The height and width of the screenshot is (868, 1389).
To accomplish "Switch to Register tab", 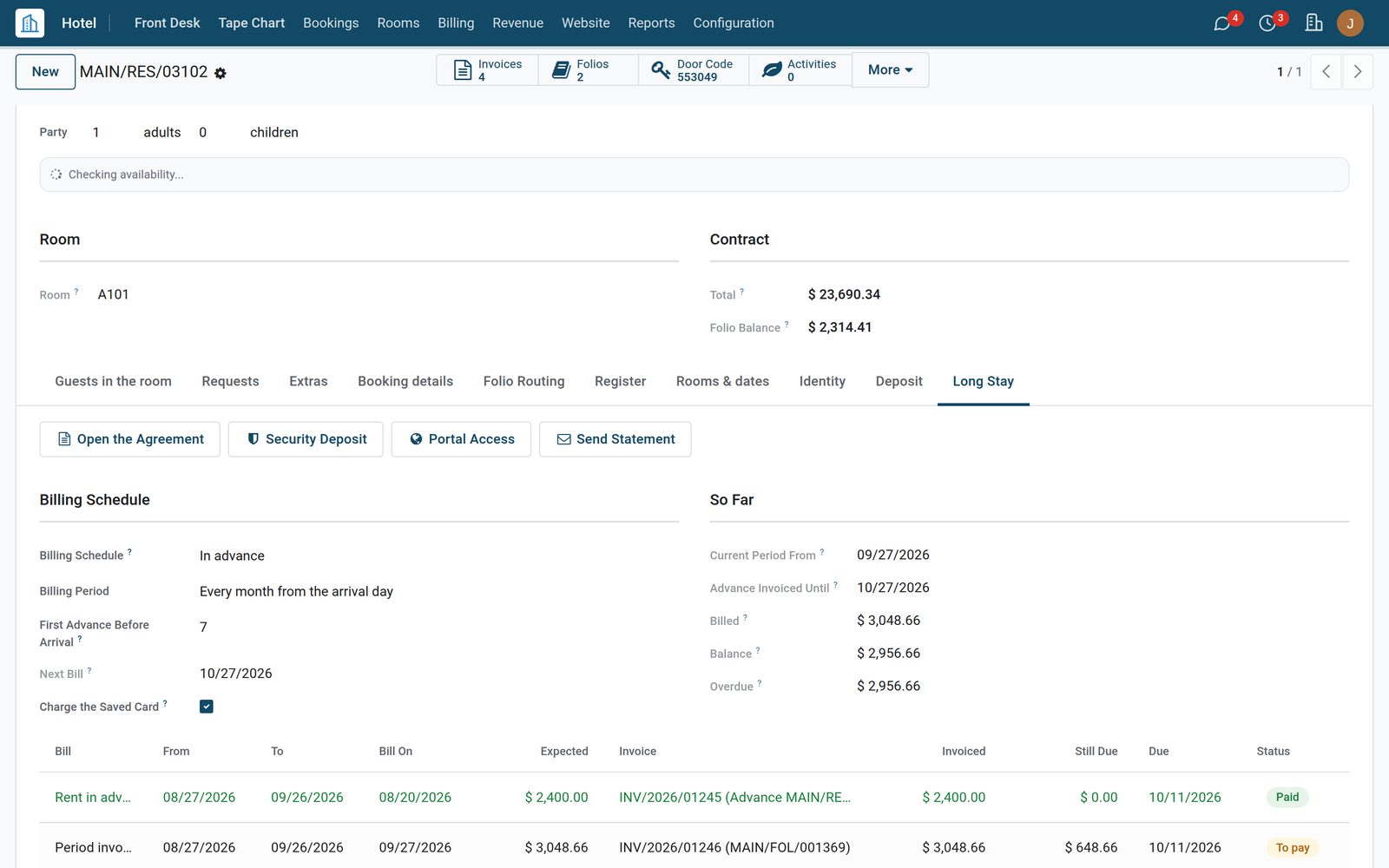I will tap(620, 381).
